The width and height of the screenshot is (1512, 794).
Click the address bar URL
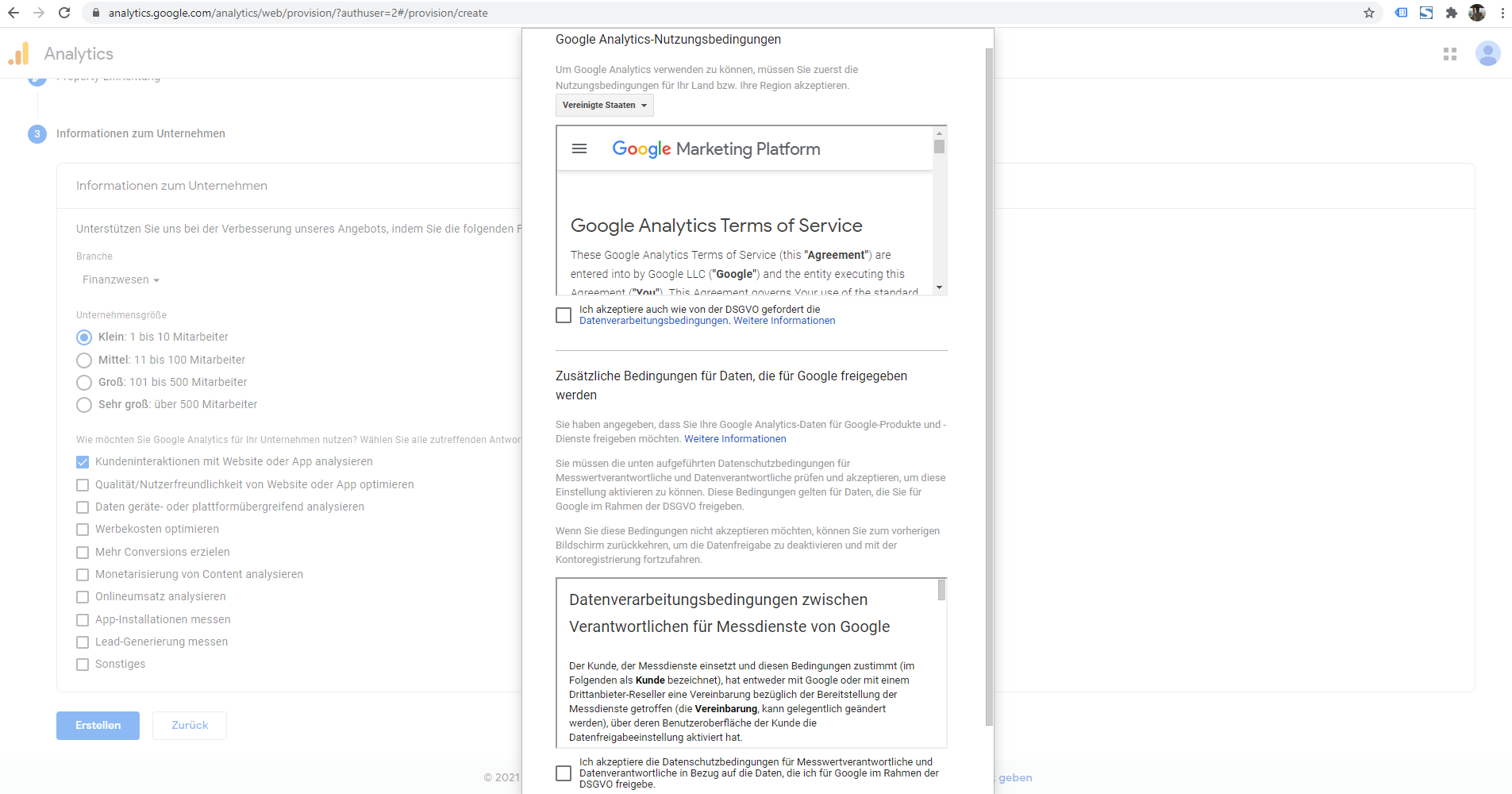(x=298, y=13)
